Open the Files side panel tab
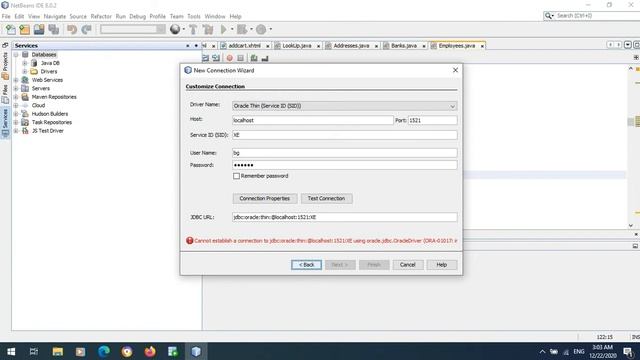 [5, 94]
